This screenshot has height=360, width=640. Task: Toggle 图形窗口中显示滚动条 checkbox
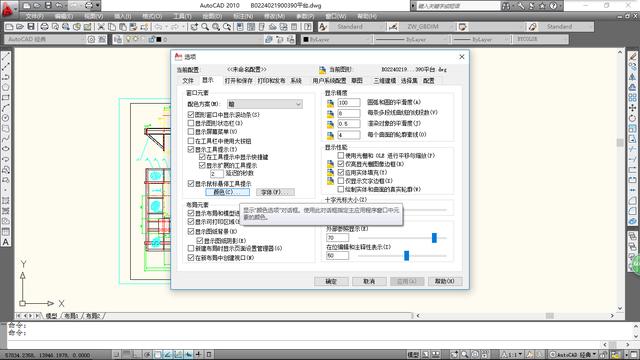coord(191,115)
